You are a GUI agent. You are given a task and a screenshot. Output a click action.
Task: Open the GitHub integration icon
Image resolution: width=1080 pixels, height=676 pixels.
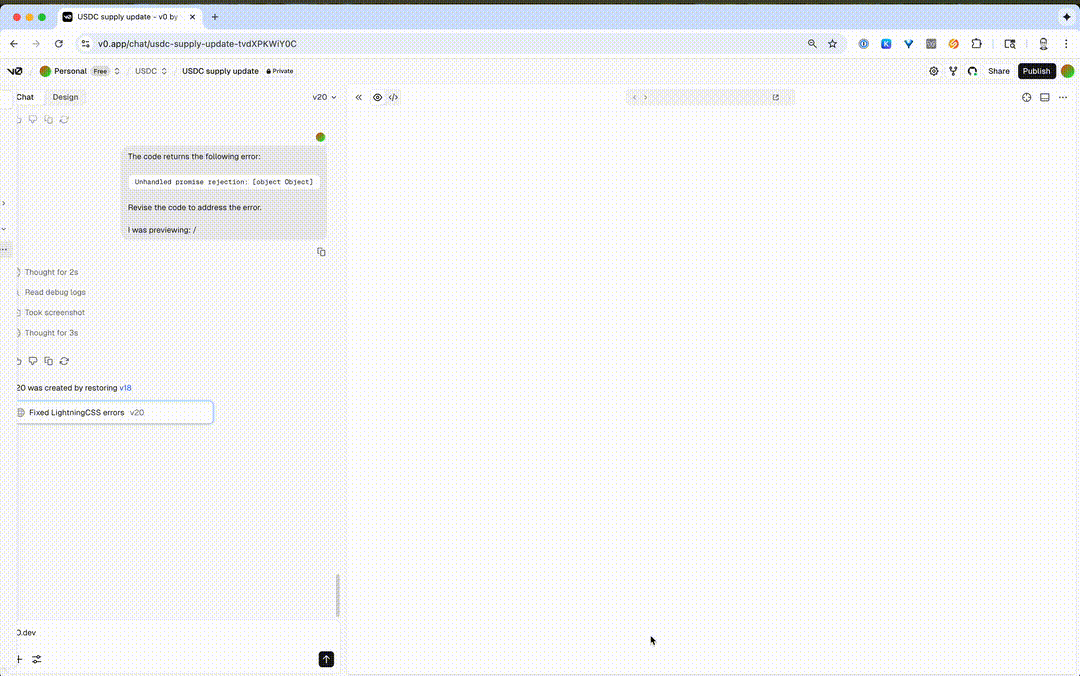pos(972,71)
